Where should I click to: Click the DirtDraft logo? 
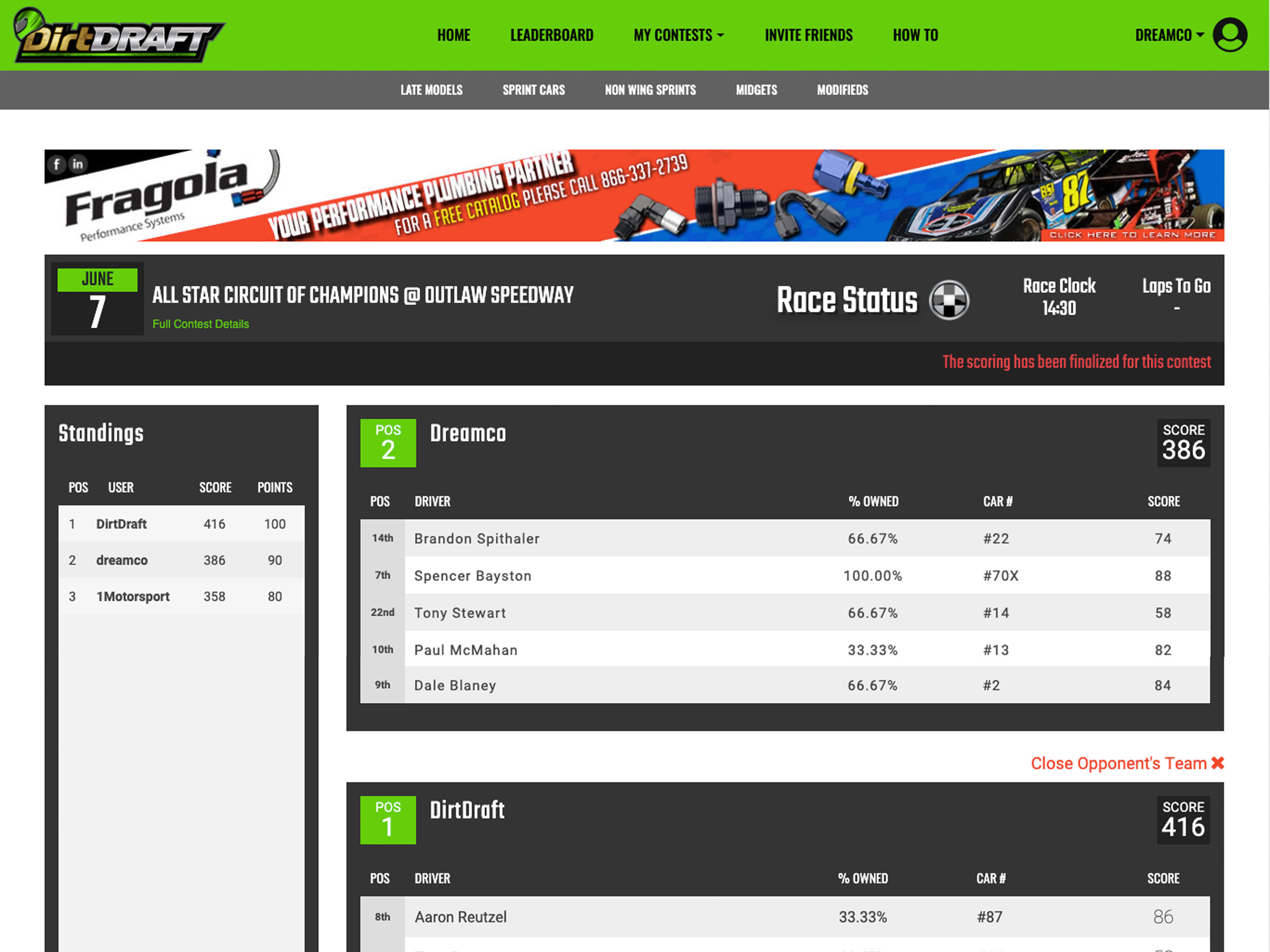[x=119, y=35]
